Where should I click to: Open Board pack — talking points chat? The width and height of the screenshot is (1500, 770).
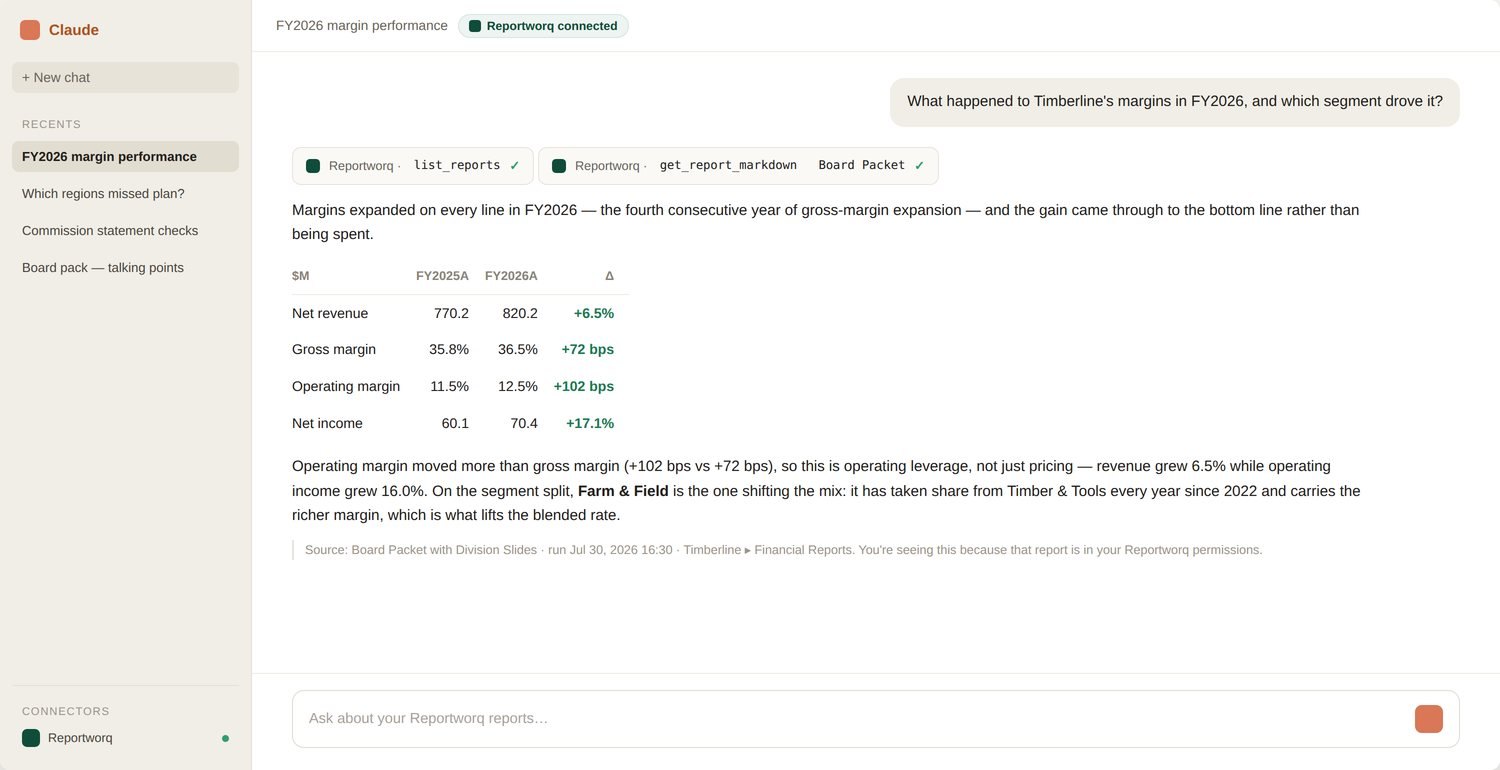(x=125, y=267)
